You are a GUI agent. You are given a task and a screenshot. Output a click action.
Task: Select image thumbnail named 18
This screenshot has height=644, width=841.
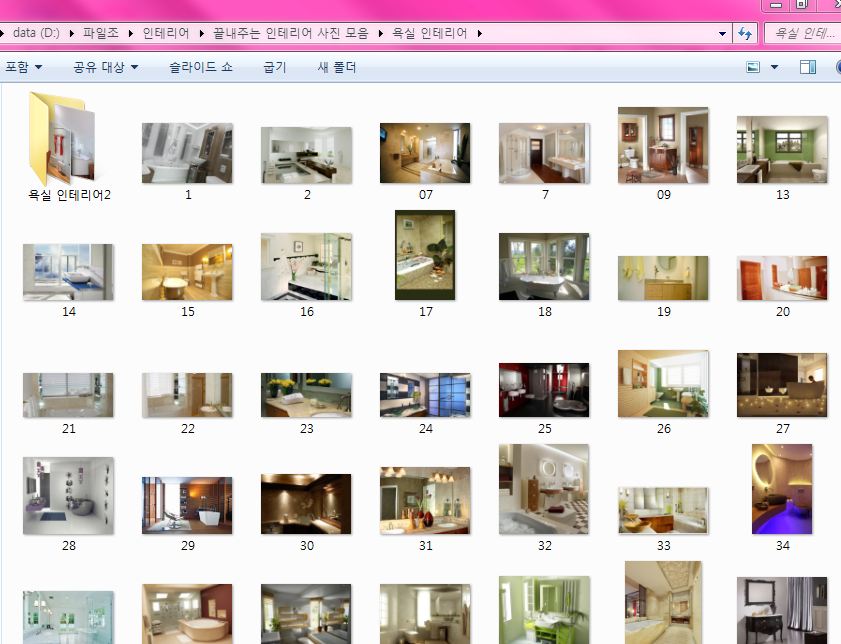pyautogui.click(x=544, y=267)
